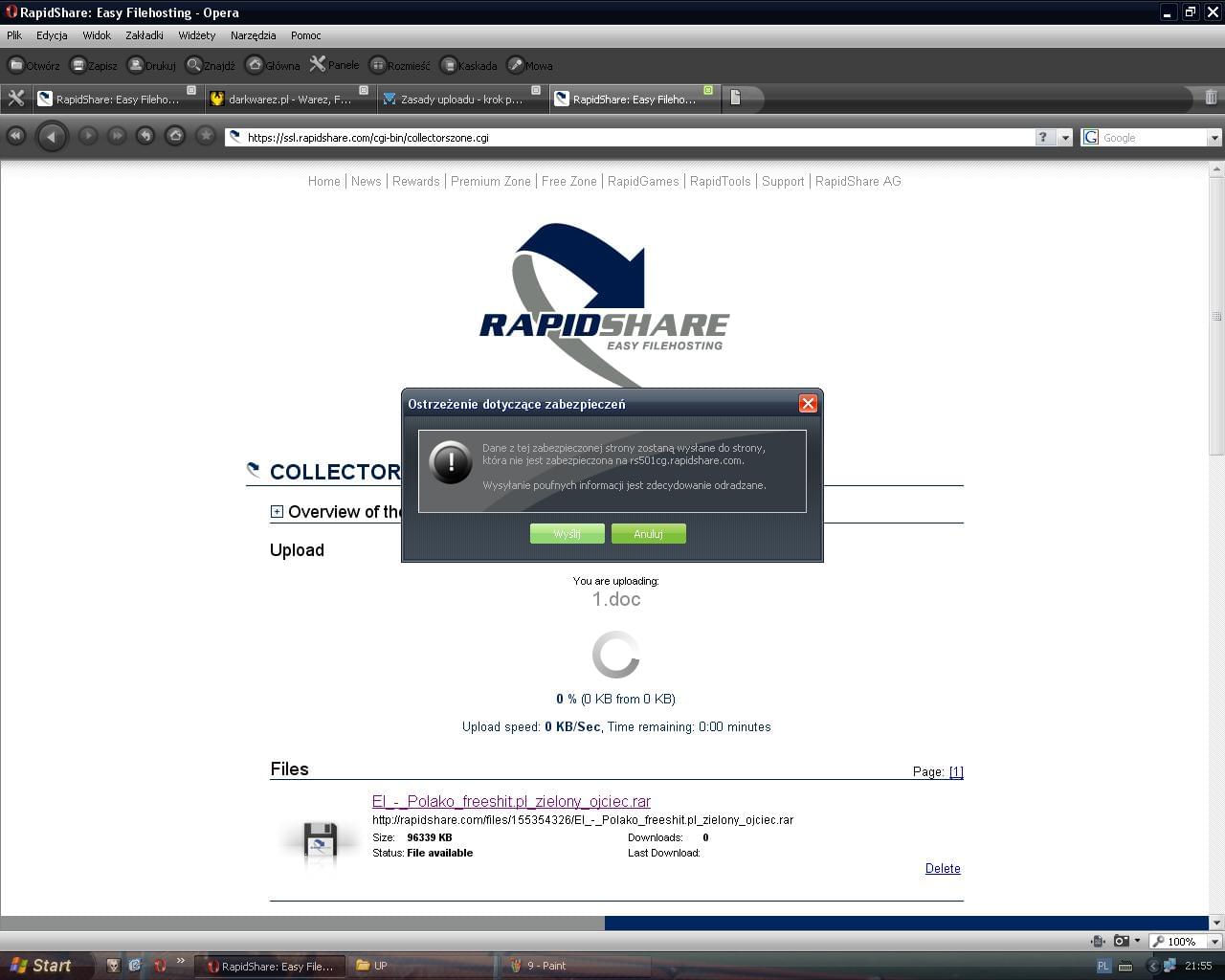Close the security warning dialog
Viewport: 1225px width, 980px height.
click(808, 404)
